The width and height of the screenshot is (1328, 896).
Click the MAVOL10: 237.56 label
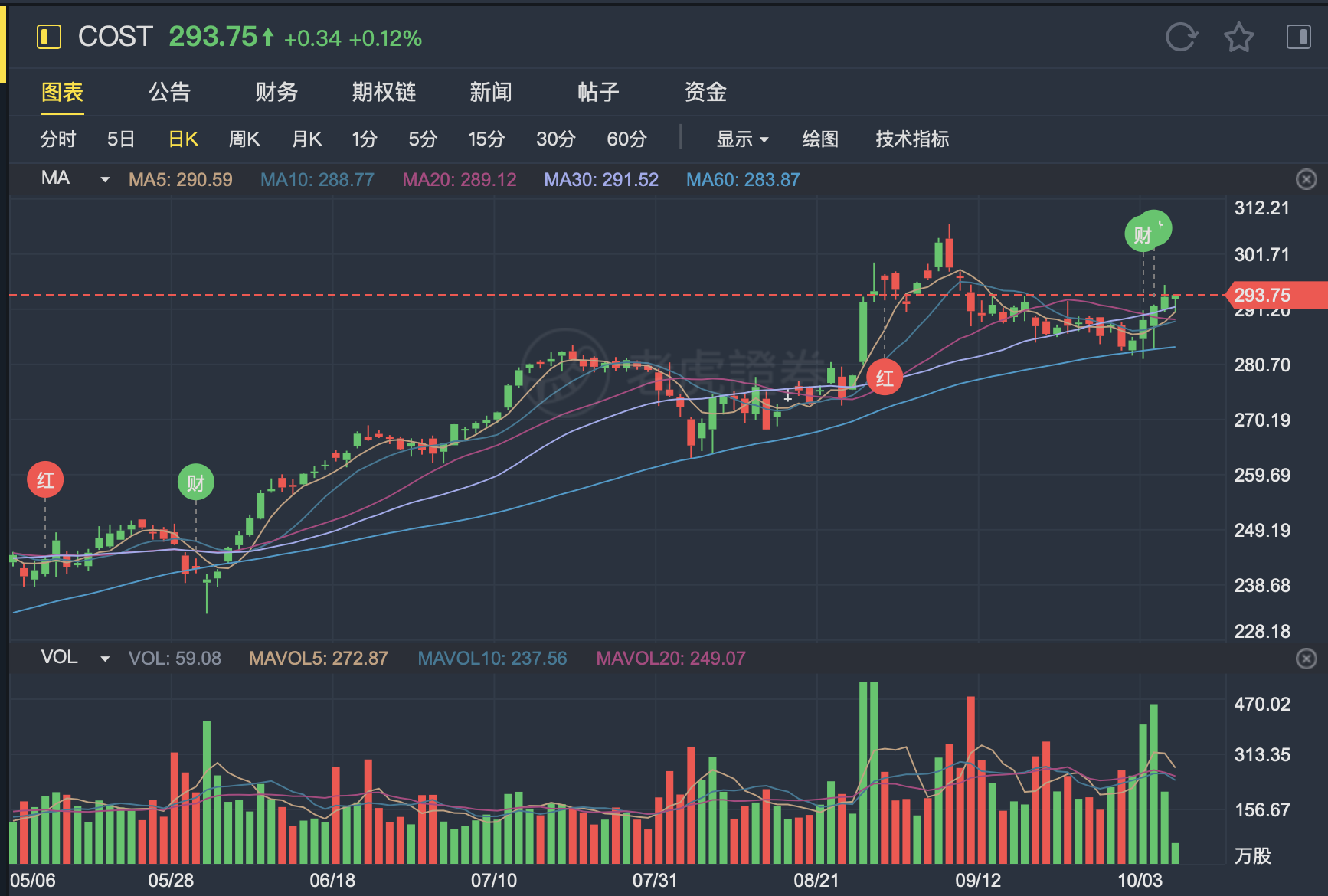[x=492, y=659]
